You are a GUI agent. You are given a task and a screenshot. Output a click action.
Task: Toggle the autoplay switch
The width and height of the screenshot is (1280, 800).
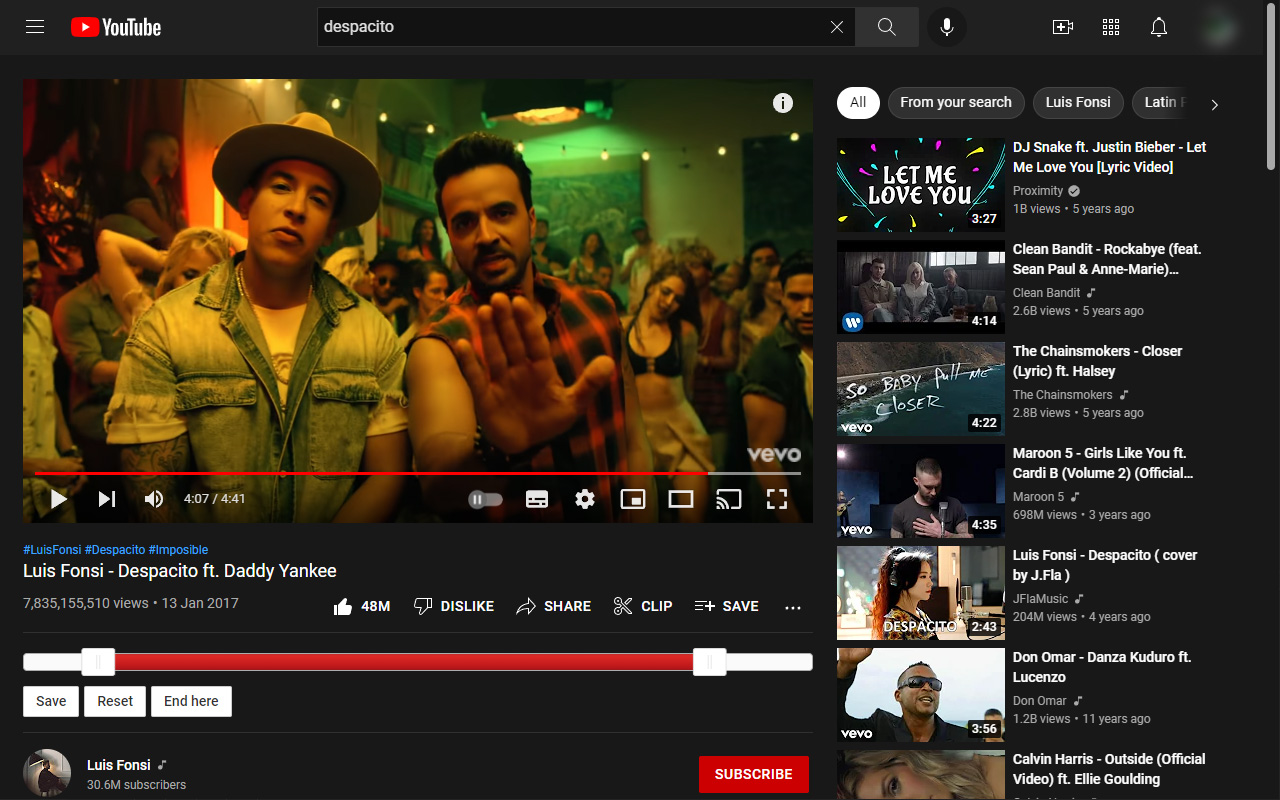click(486, 498)
